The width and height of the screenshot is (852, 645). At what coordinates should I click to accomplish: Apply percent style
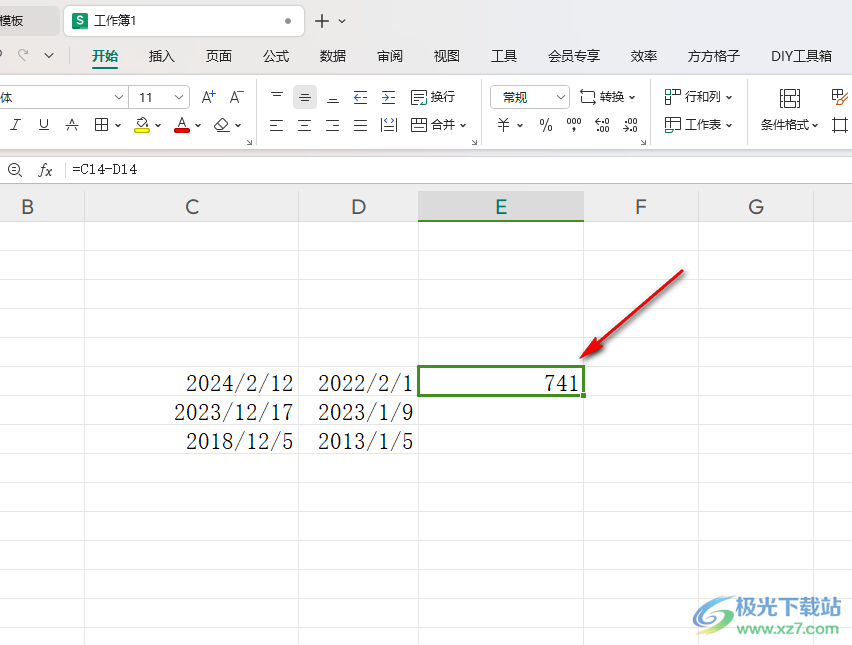546,125
